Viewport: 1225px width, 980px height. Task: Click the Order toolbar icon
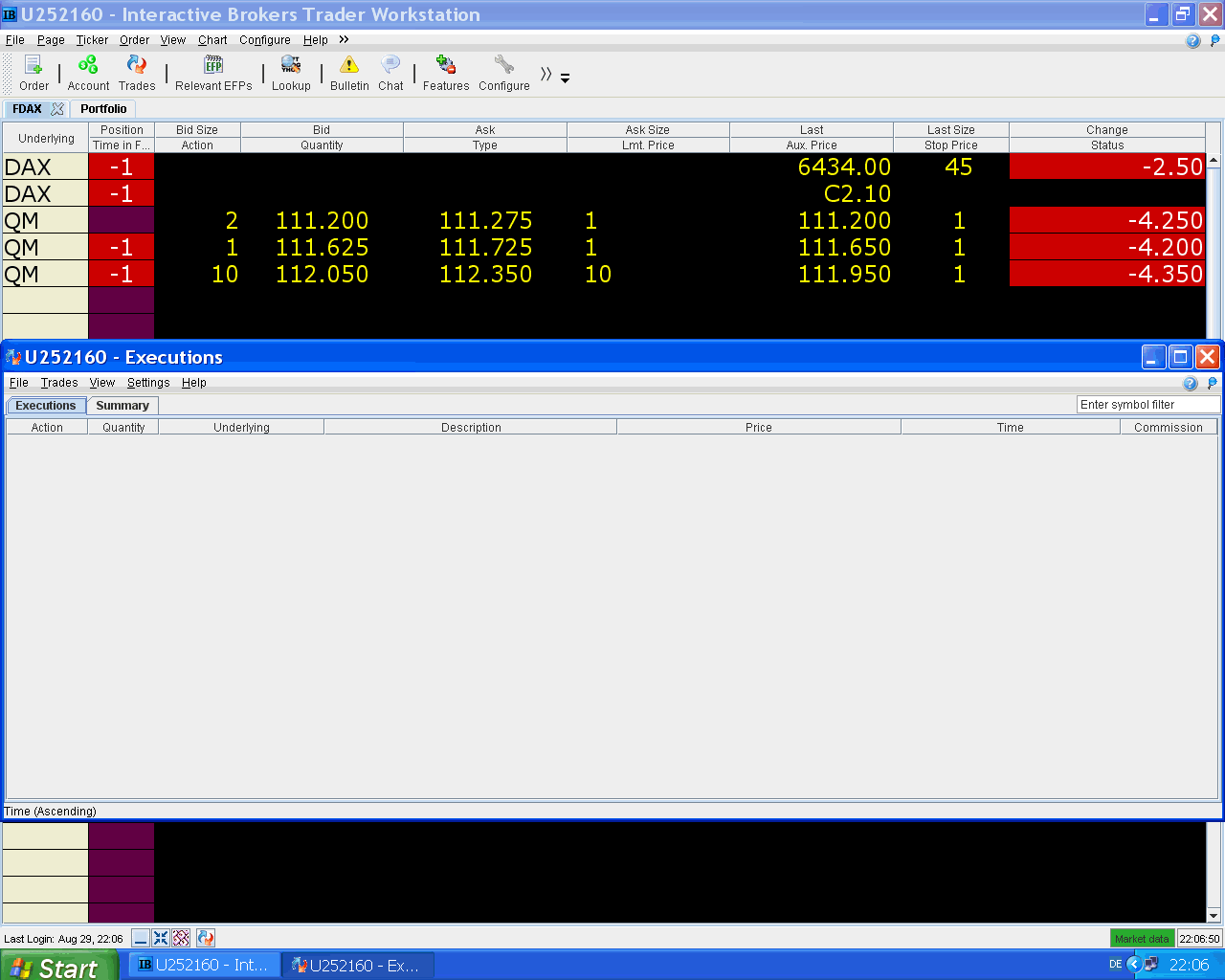point(33,65)
